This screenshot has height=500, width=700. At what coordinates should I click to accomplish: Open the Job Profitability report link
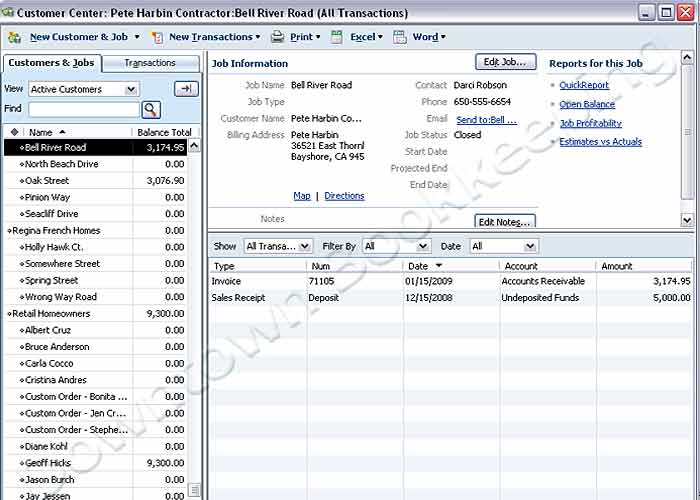590,123
